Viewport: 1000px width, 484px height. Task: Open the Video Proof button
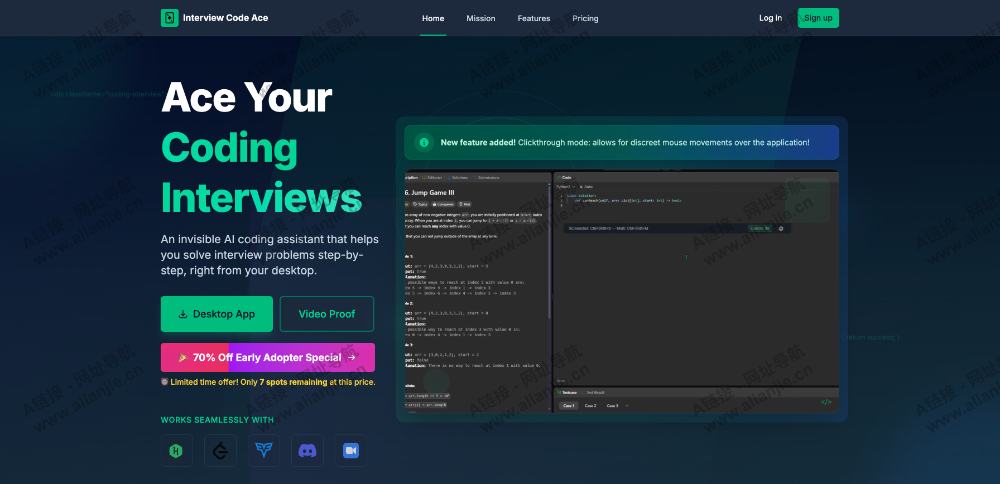[x=327, y=314]
